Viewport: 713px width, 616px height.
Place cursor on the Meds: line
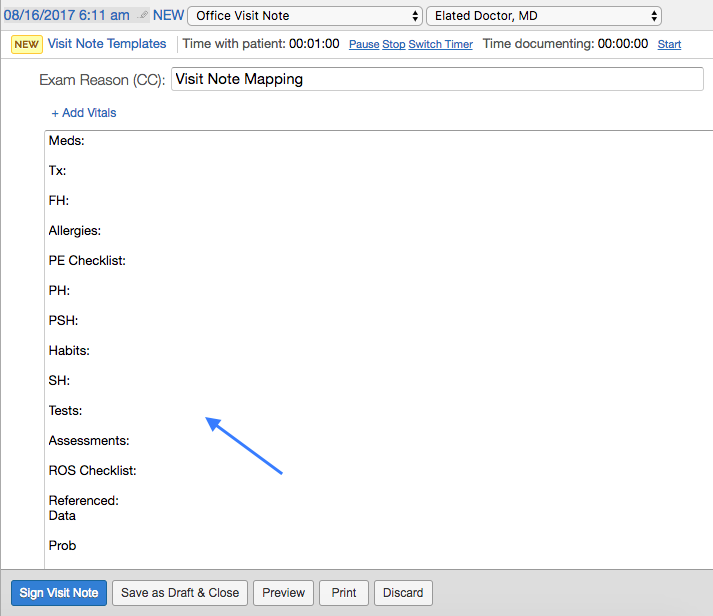pos(67,141)
